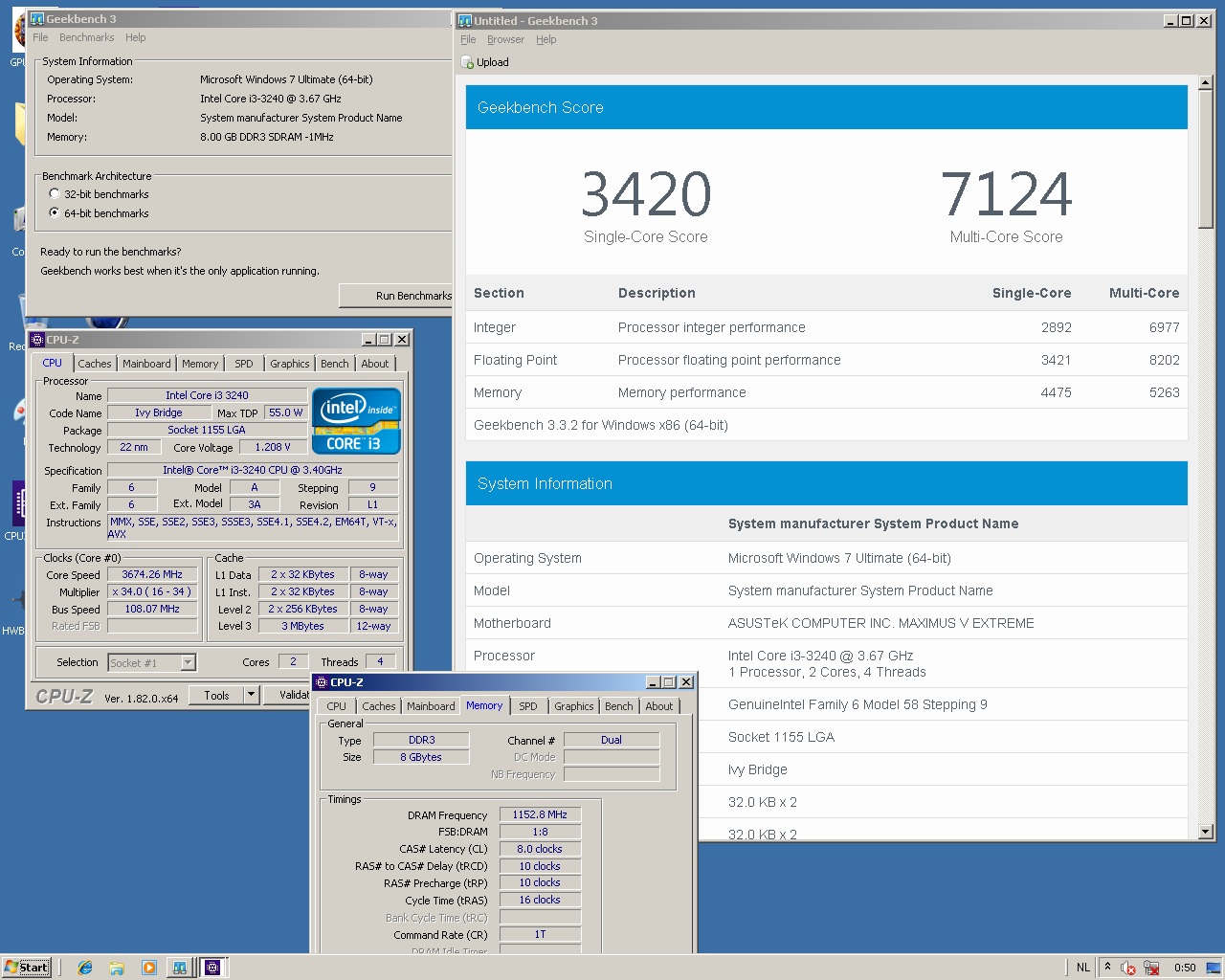Viewport: 1225px width, 980px height.
Task: Click the lower CPU-Z window title icon
Action: coord(322,682)
